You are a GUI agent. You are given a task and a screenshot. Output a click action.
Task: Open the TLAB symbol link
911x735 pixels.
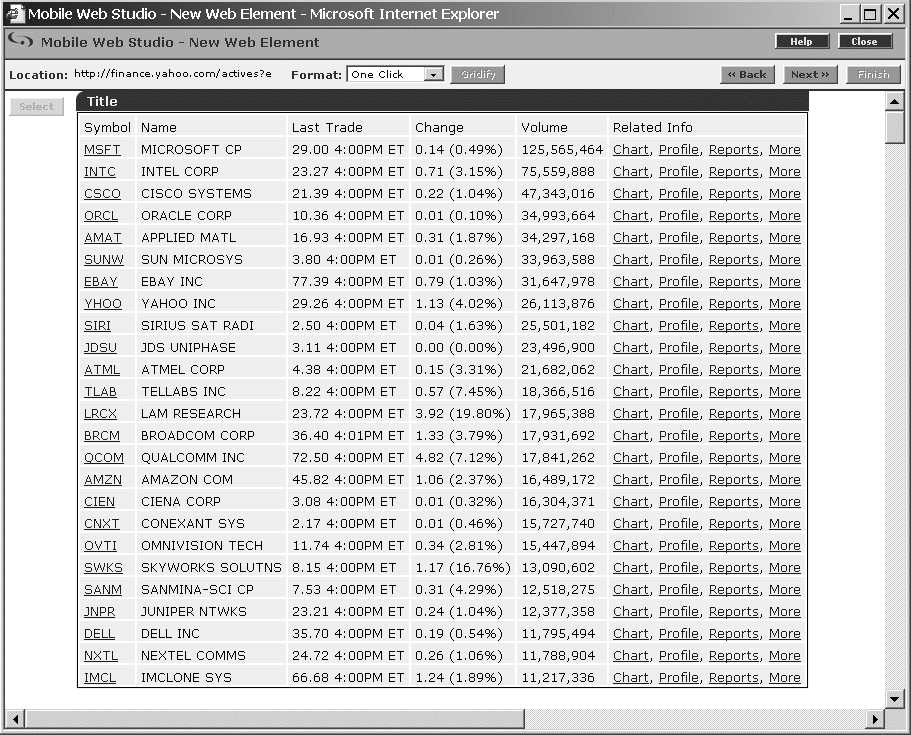tap(101, 392)
